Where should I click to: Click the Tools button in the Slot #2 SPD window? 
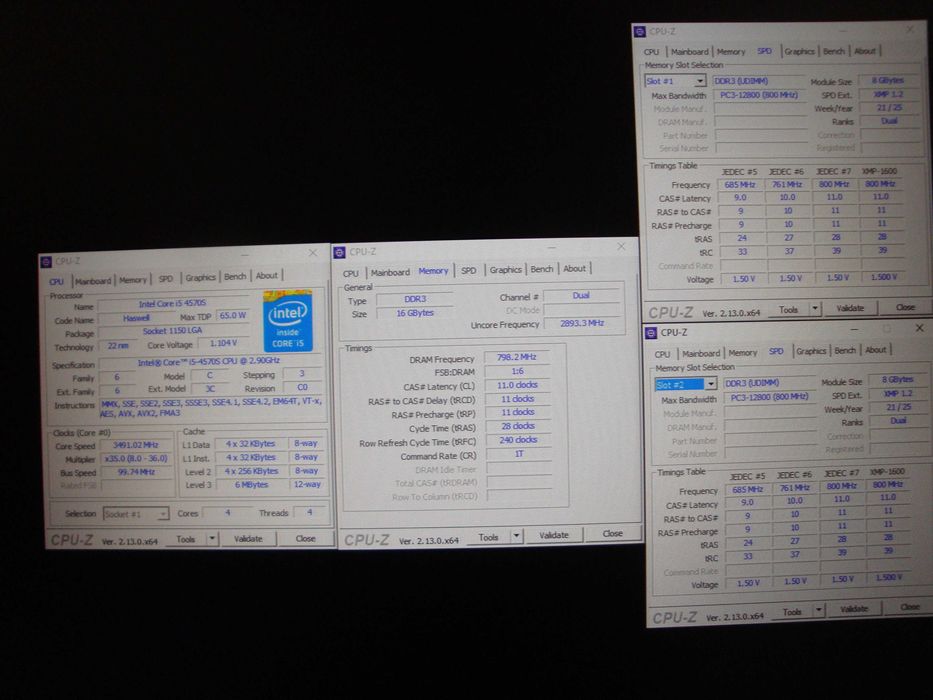coord(792,611)
